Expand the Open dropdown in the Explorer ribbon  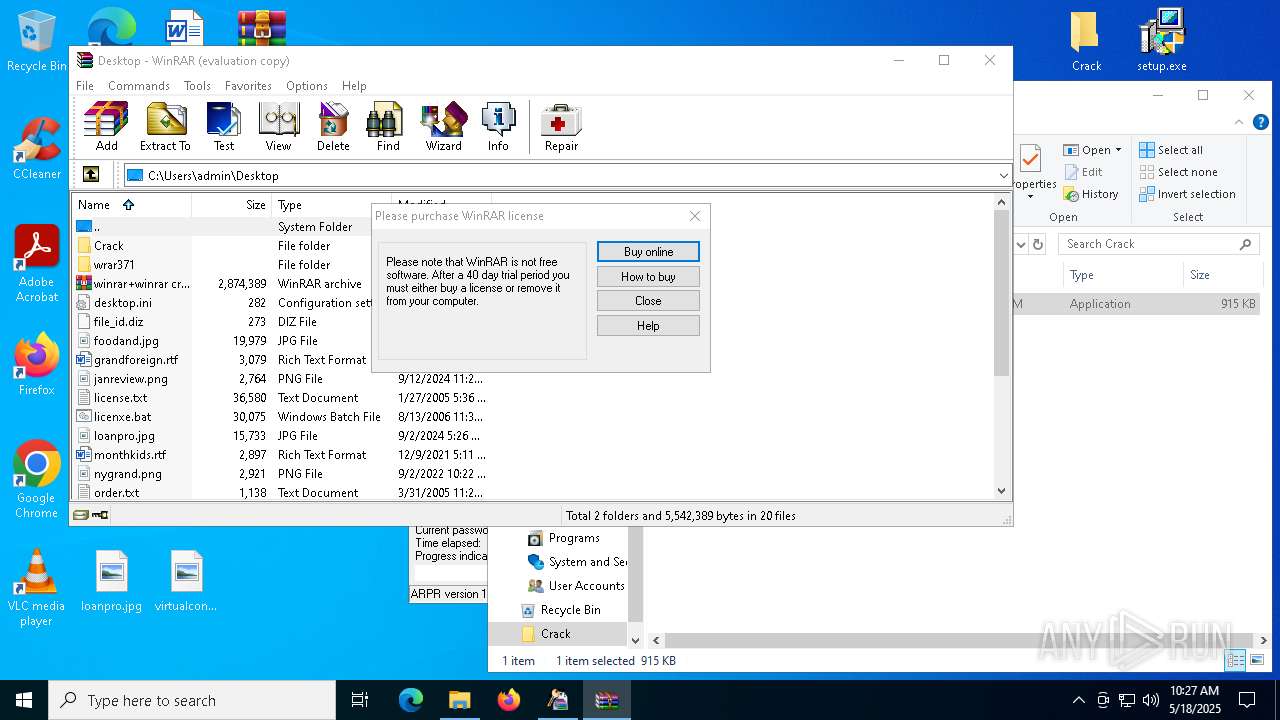(1118, 150)
